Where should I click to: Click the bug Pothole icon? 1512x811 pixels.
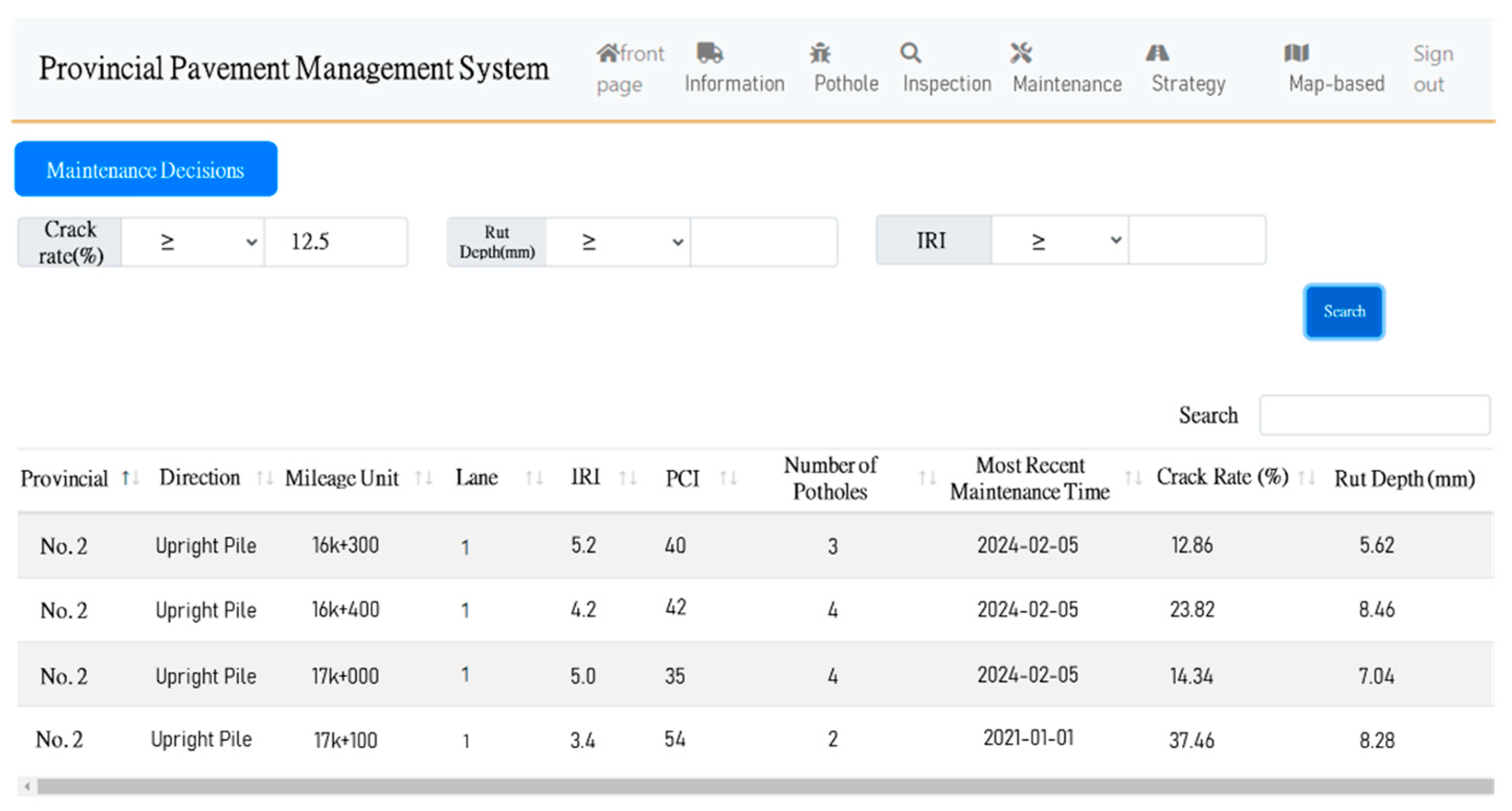pos(820,53)
